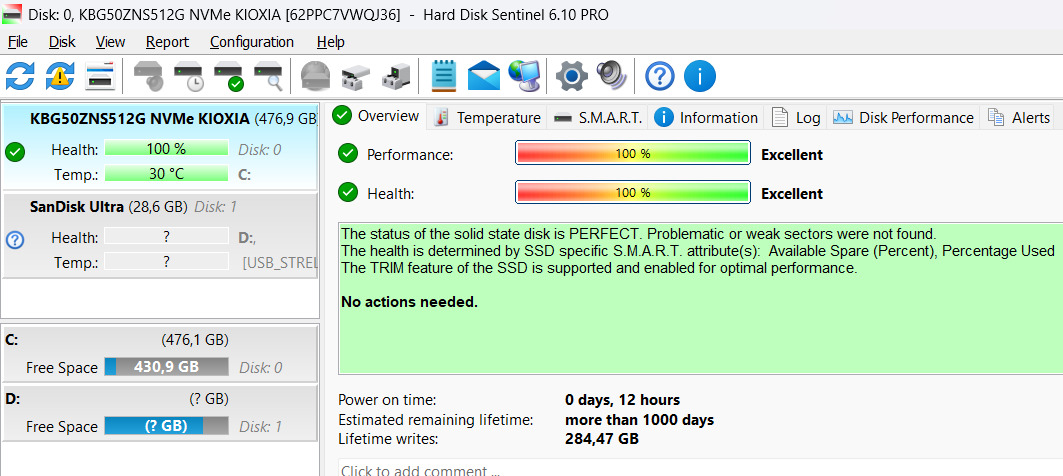Viewport: 1063px width, 476px height.
Task: Click the blue info circle toolbar icon
Action: [700, 75]
